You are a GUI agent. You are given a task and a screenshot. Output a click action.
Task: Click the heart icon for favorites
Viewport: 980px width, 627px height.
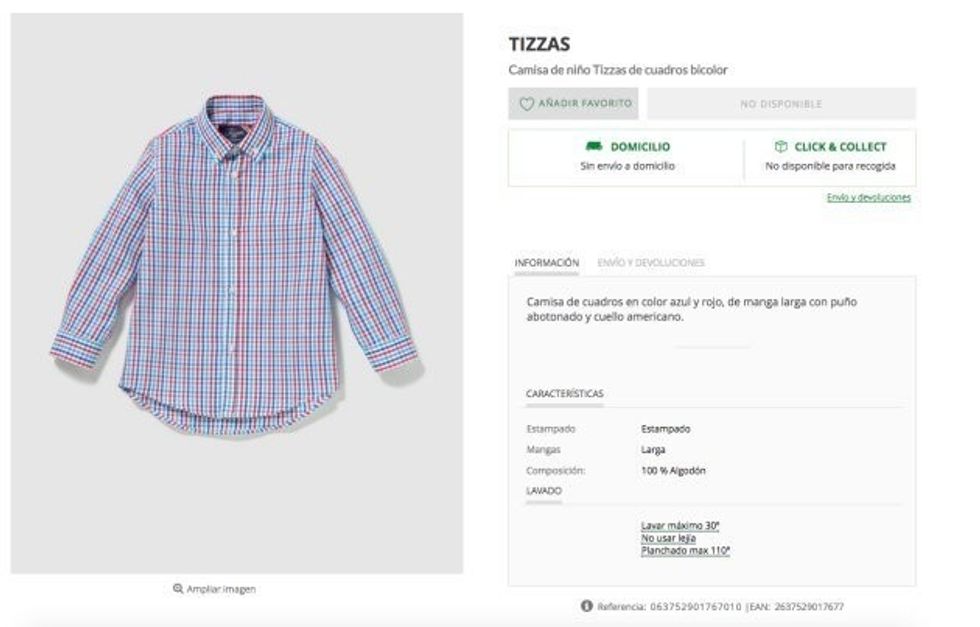click(526, 103)
